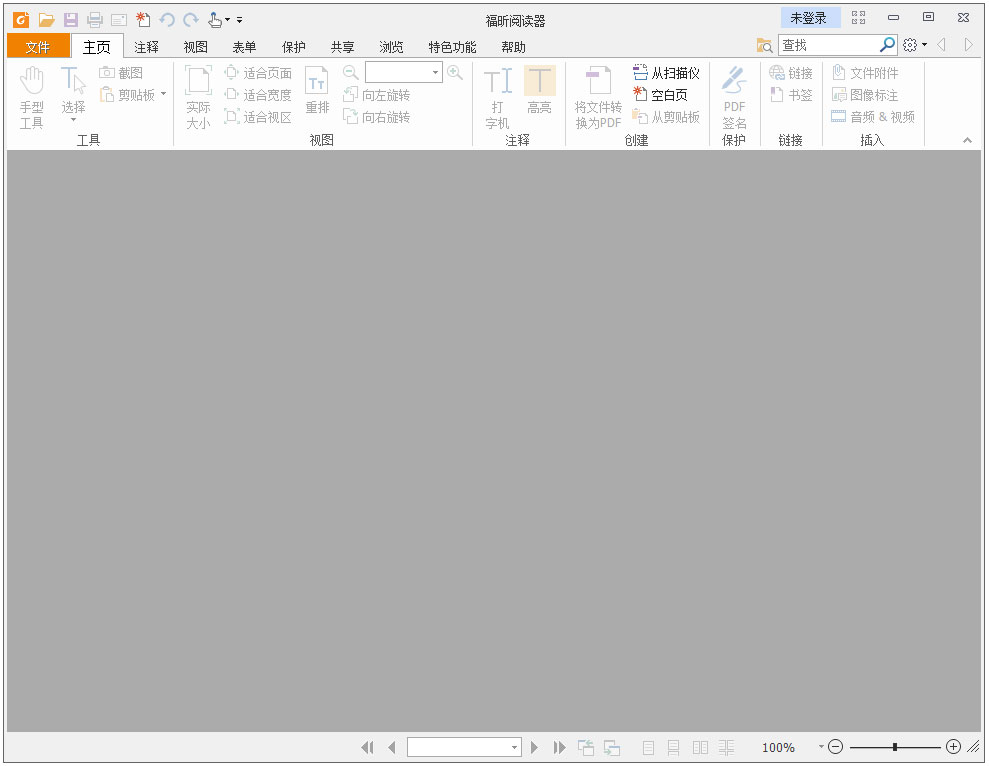
Task: Open the 文件 menu
Action: 38,46
